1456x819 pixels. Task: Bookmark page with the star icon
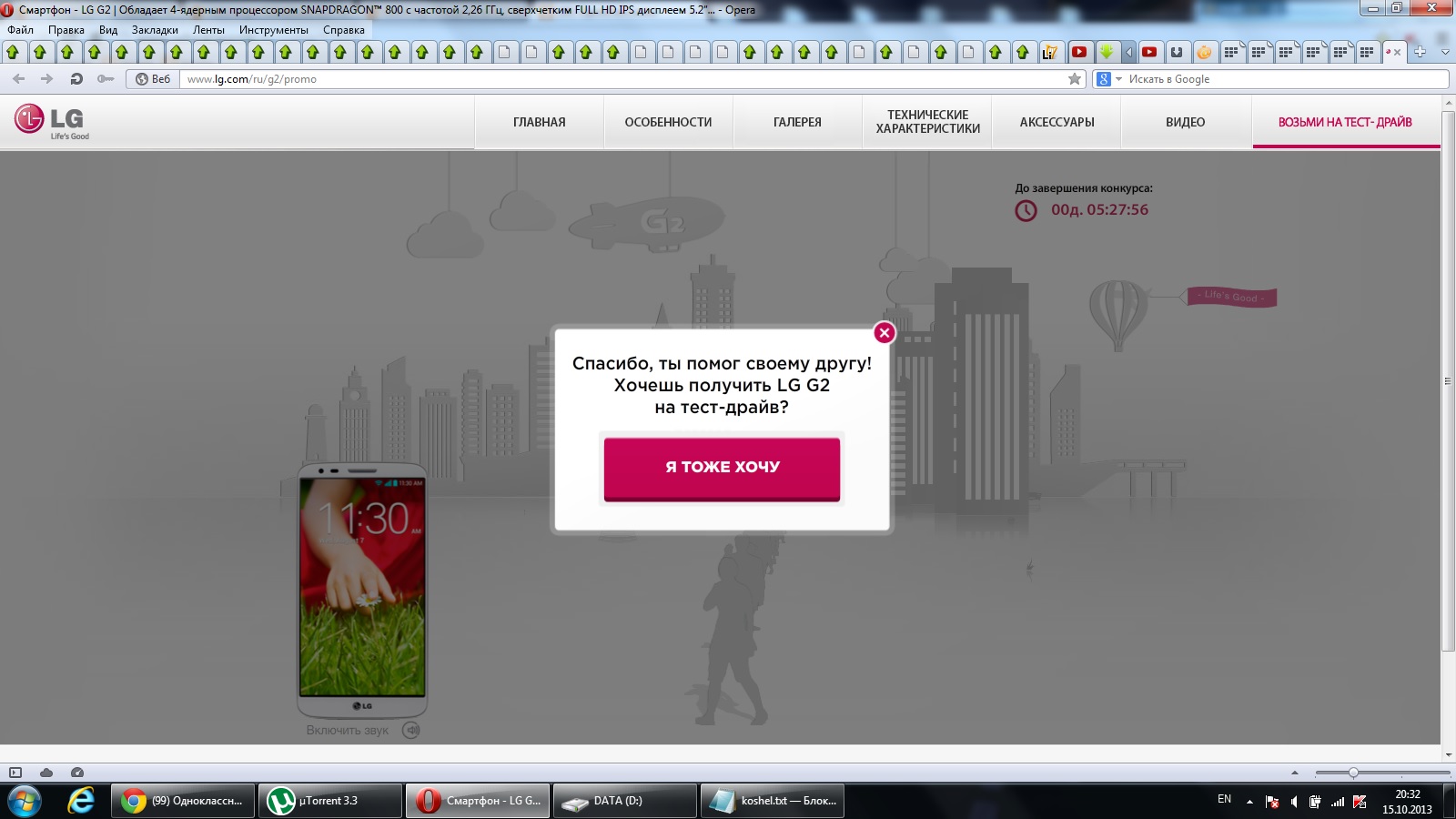1075,79
